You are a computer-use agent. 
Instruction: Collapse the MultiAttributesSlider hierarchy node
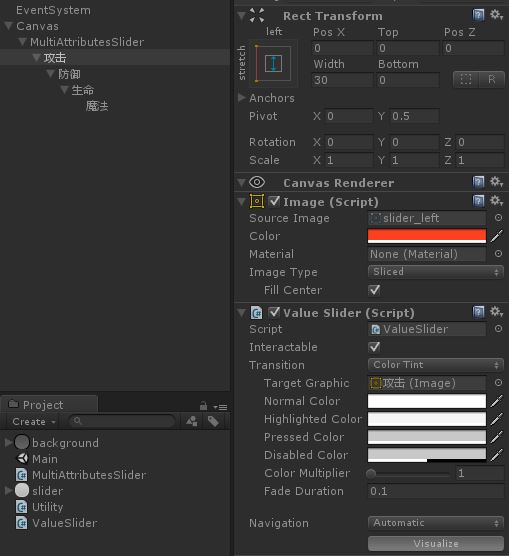tap(22, 41)
